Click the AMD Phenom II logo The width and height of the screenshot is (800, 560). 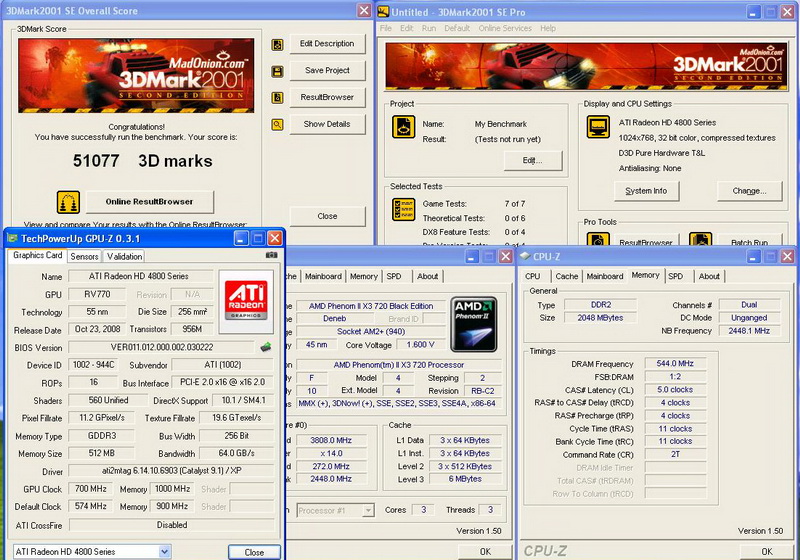(473, 324)
